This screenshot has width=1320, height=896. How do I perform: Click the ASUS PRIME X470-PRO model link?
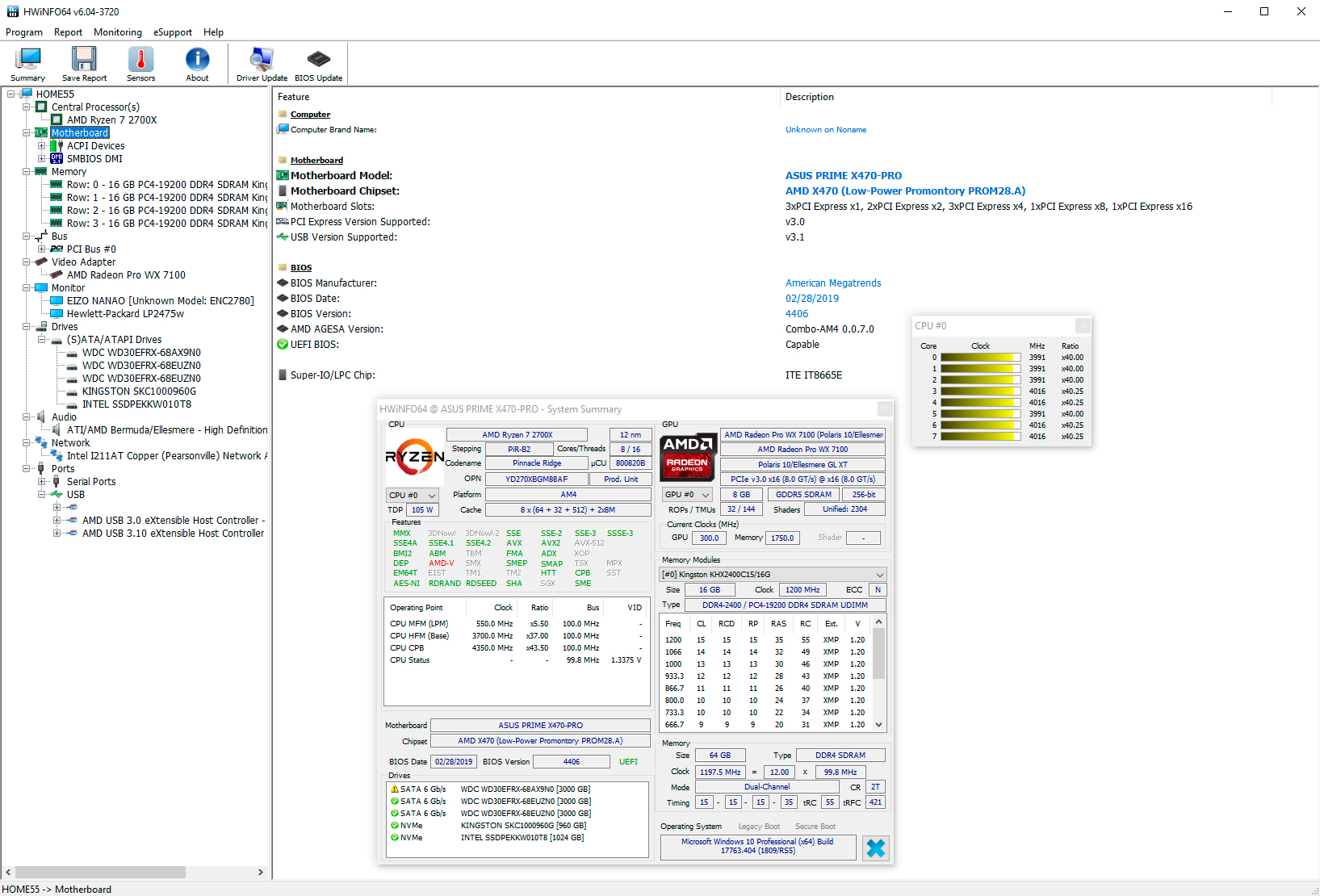click(843, 175)
